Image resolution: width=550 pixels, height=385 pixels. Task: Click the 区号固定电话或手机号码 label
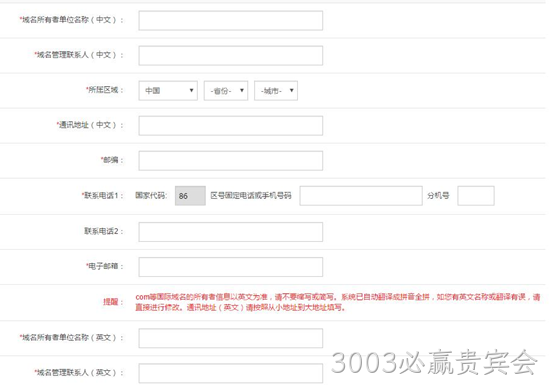pyautogui.click(x=251, y=195)
